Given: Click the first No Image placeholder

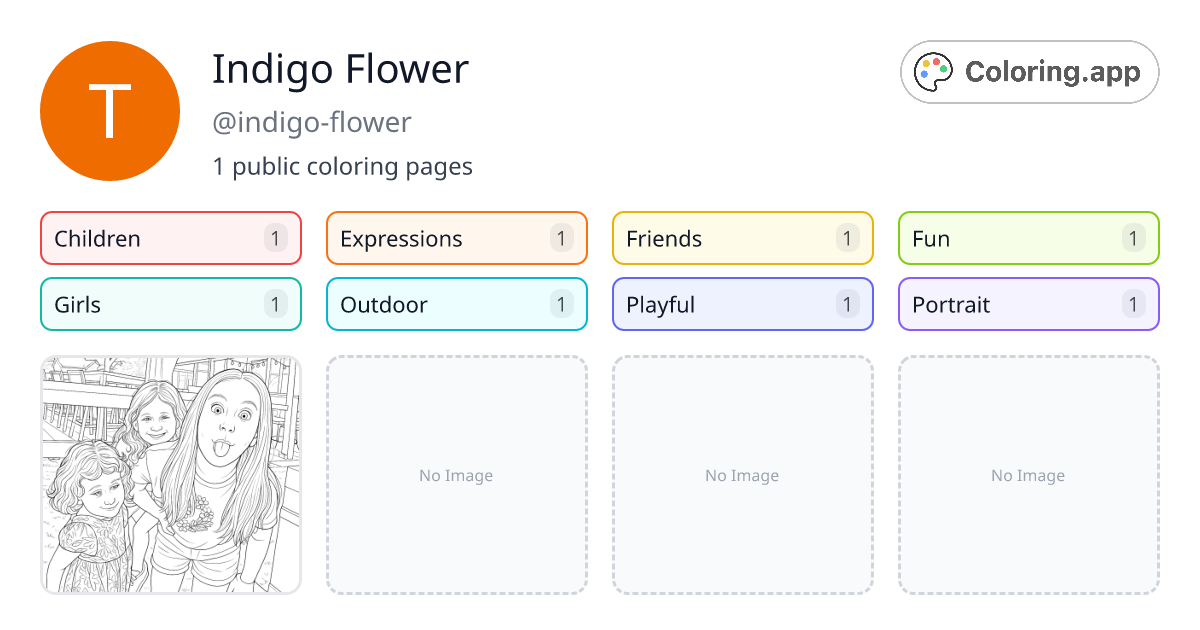Looking at the screenshot, I should click(456, 475).
